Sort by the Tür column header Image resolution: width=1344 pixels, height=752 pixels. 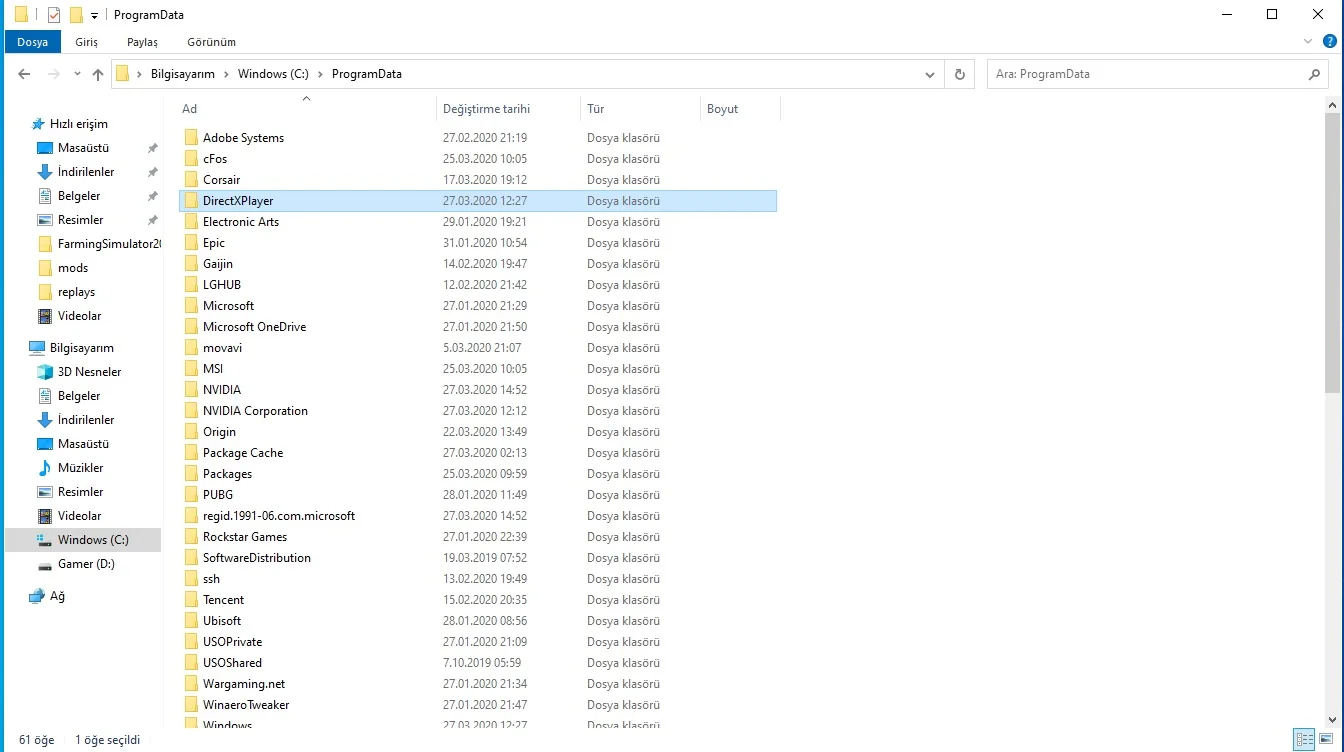point(641,109)
